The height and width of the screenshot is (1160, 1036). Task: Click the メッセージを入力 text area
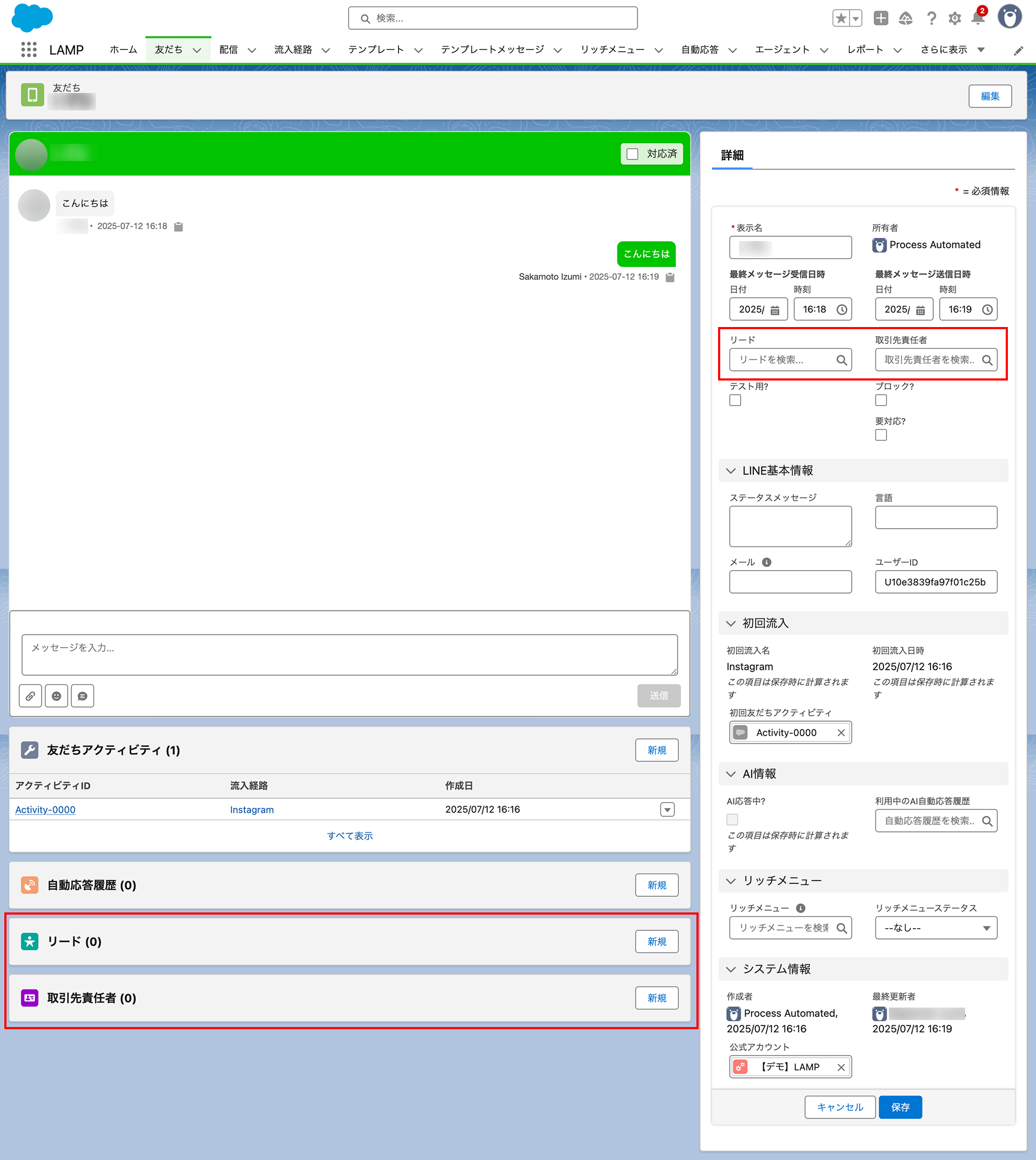(x=349, y=655)
